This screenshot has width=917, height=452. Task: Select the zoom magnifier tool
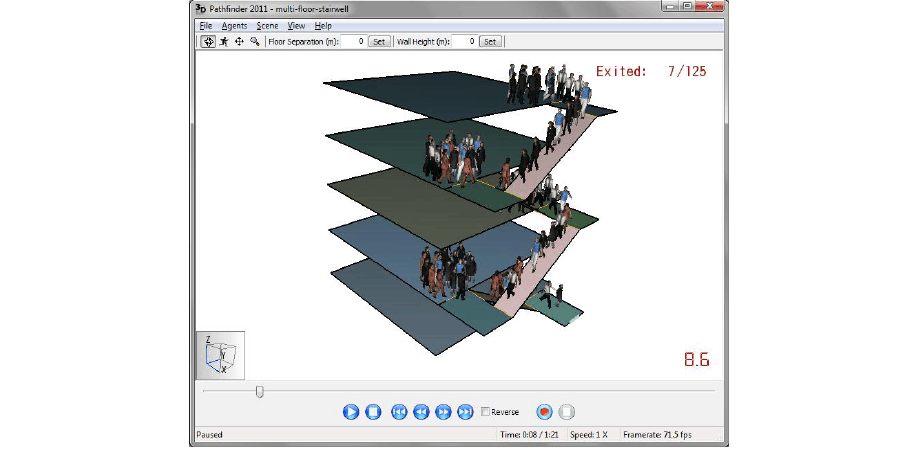255,42
